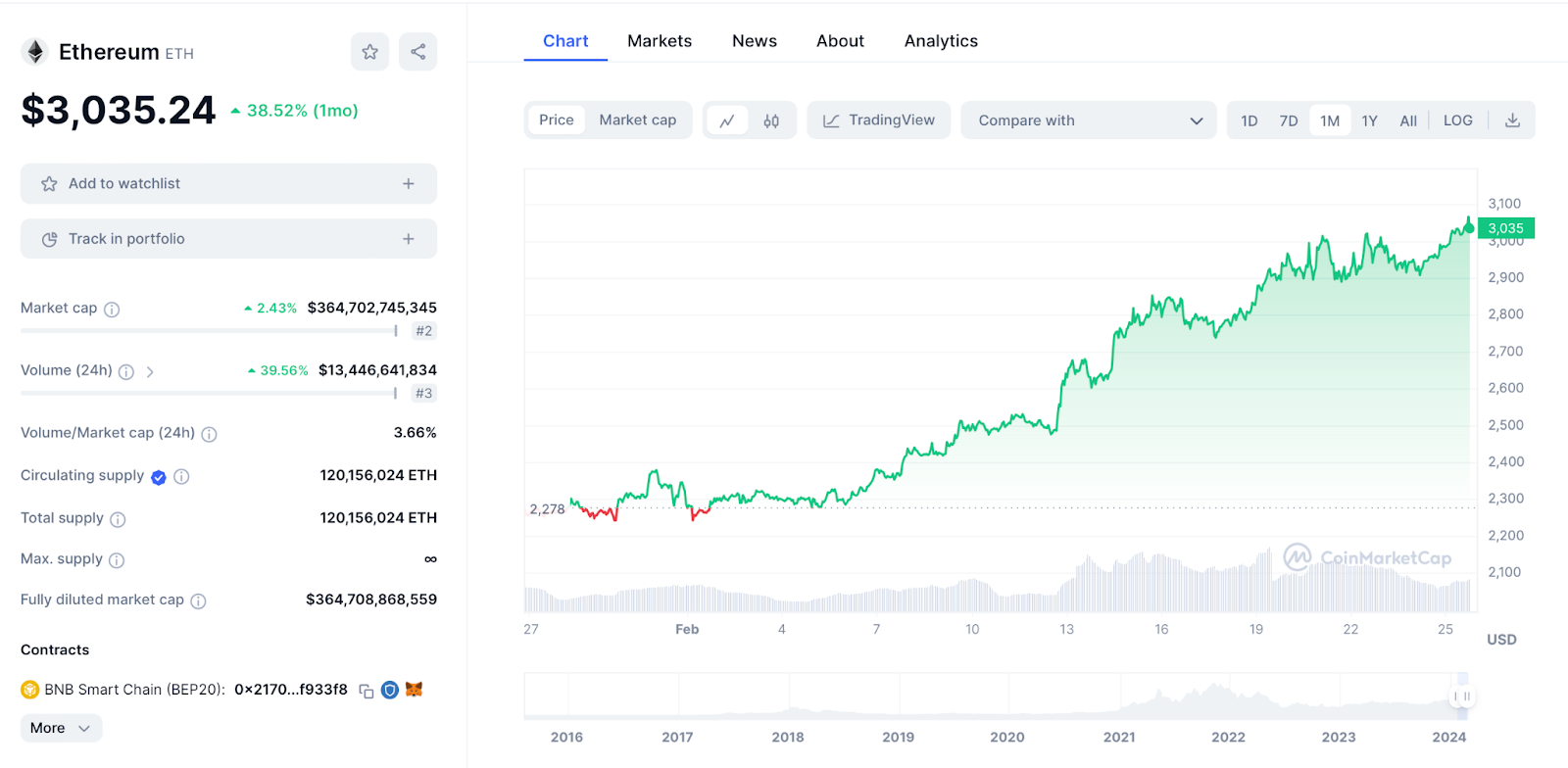Click the 2016 marker on the overview timeline

pyautogui.click(x=566, y=738)
